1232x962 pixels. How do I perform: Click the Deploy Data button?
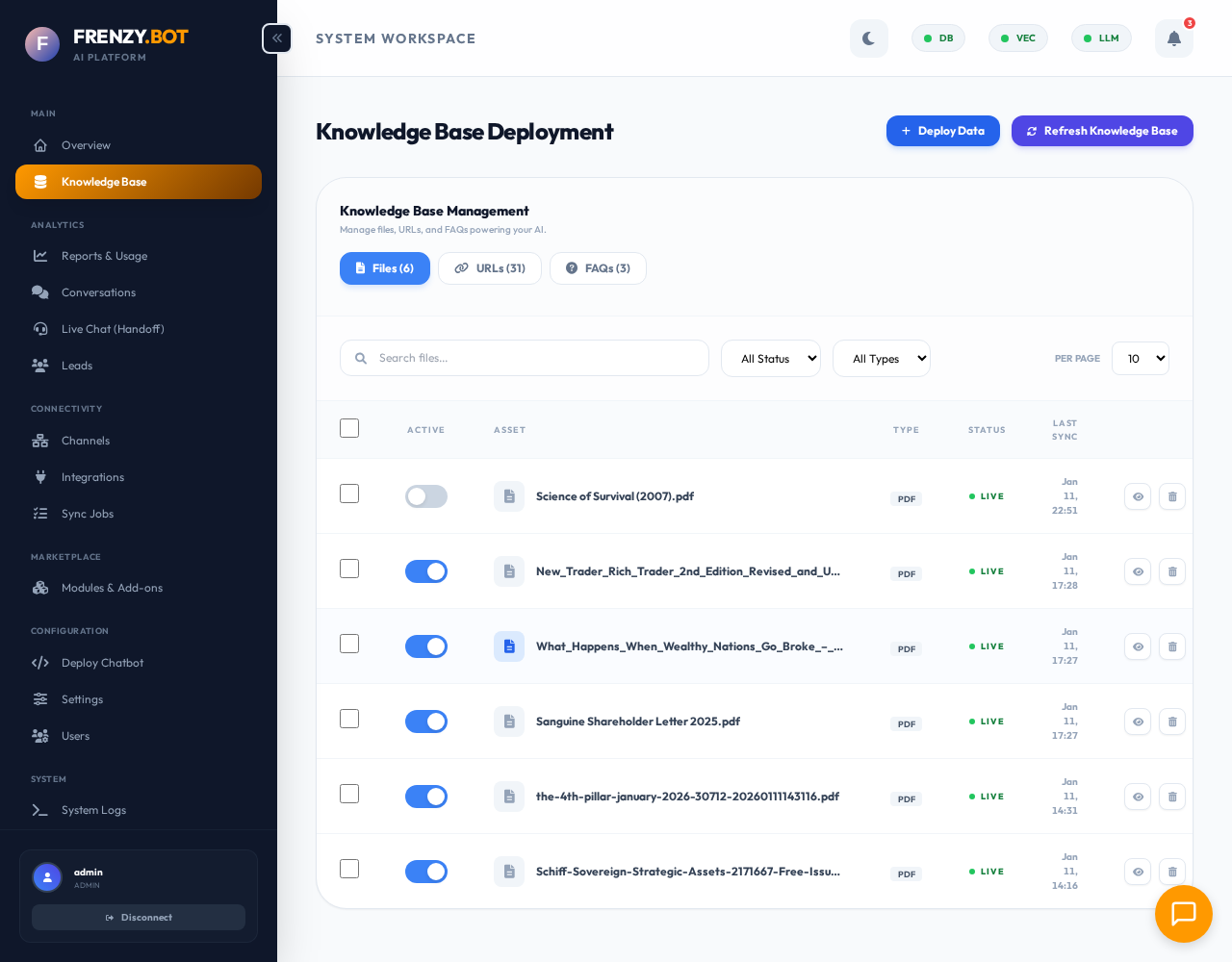click(942, 131)
